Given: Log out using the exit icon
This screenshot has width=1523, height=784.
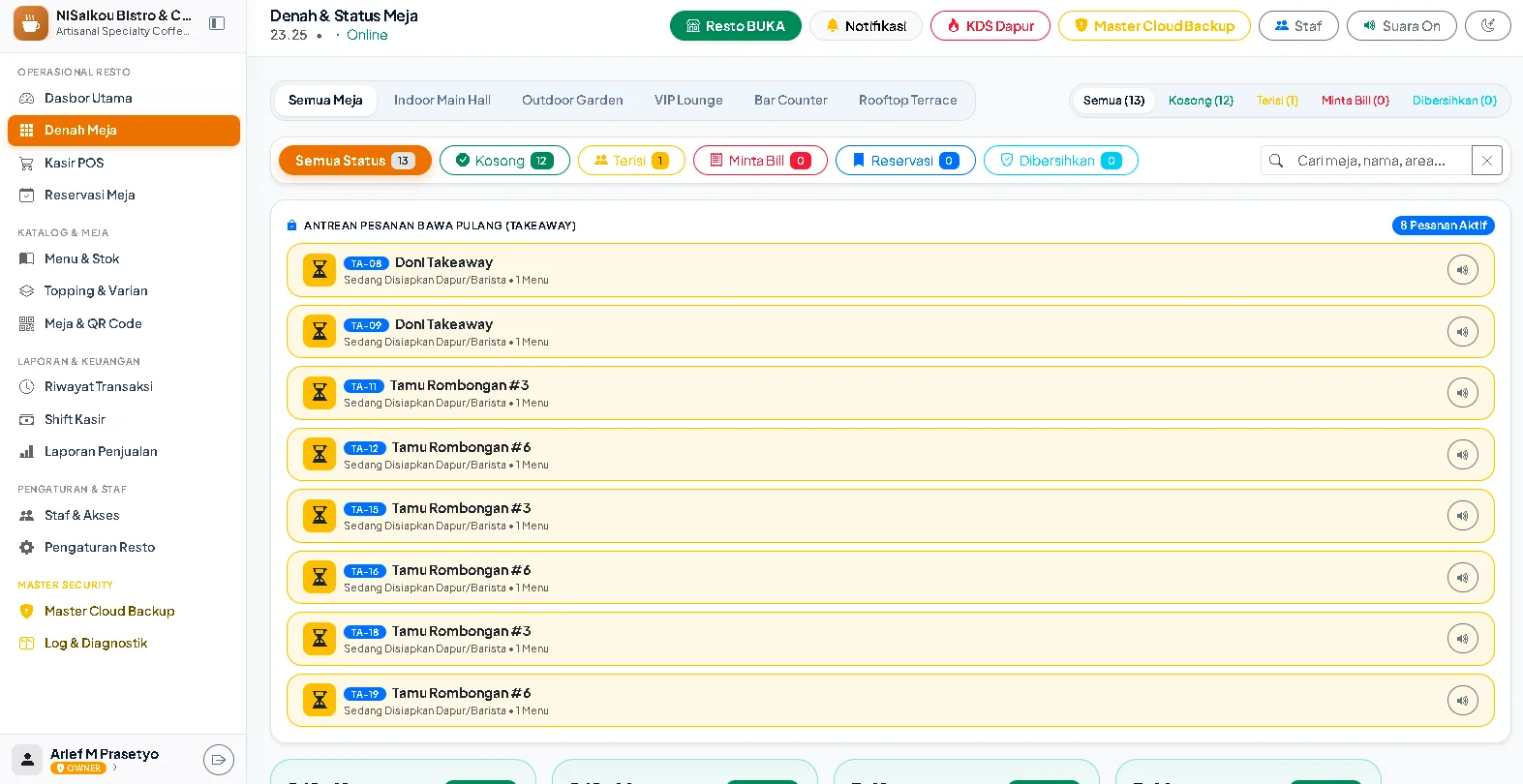Looking at the screenshot, I should (x=219, y=760).
